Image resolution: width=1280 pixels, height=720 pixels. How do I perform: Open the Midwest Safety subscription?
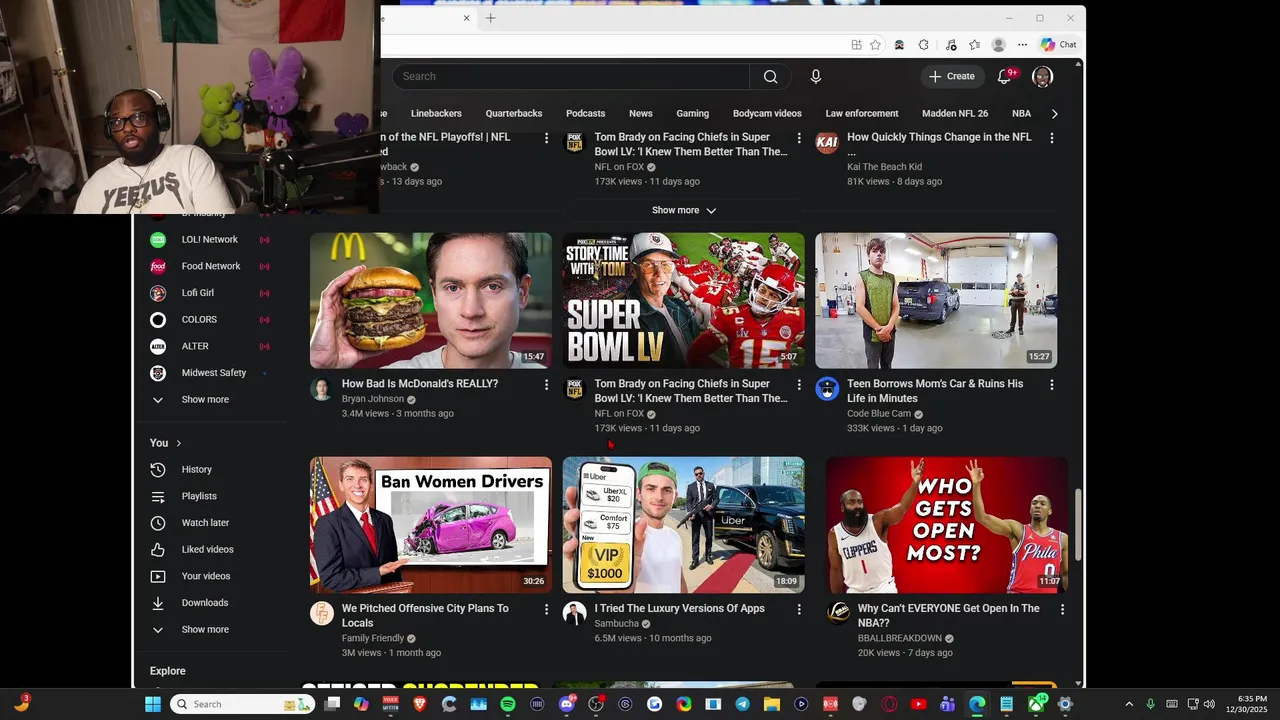point(214,373)
